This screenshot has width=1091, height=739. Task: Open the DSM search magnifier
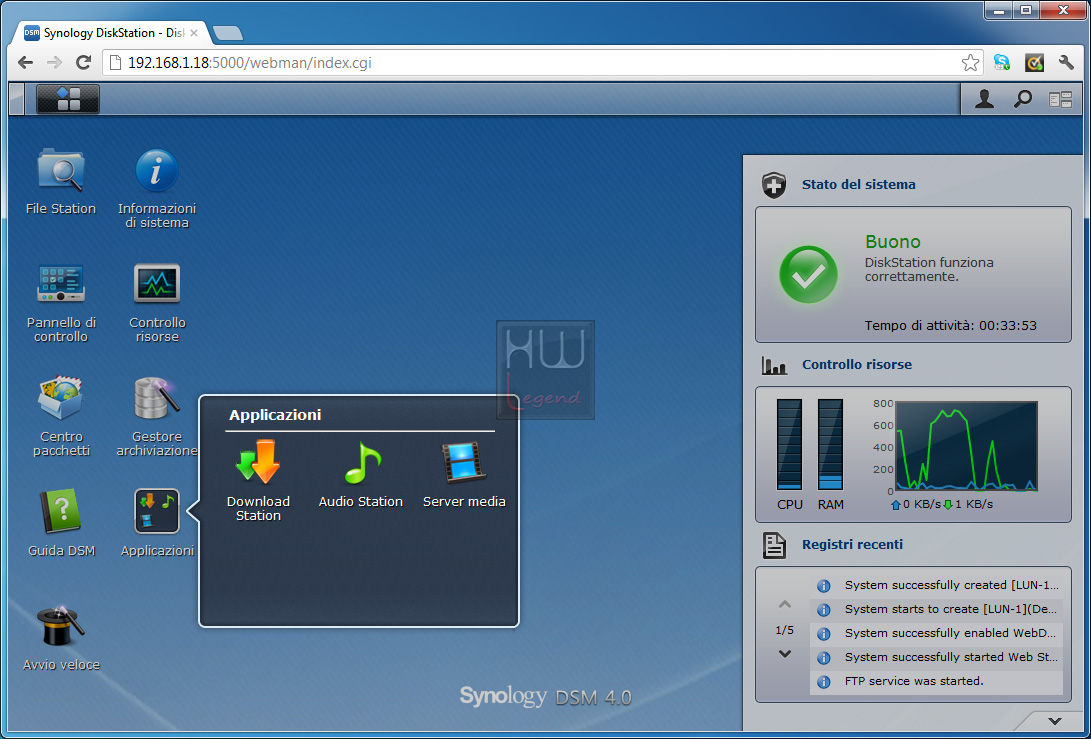click(1022, 100)
